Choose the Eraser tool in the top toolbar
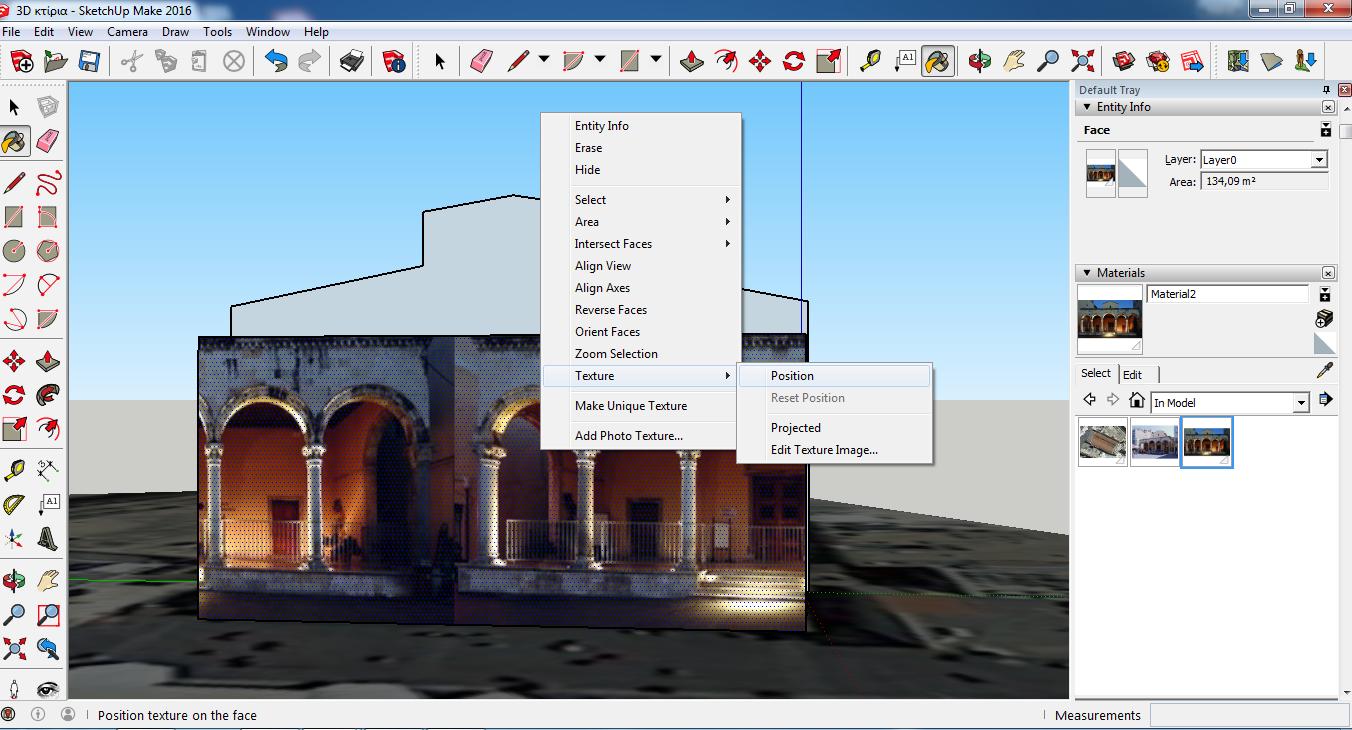 tap(482, 61)
